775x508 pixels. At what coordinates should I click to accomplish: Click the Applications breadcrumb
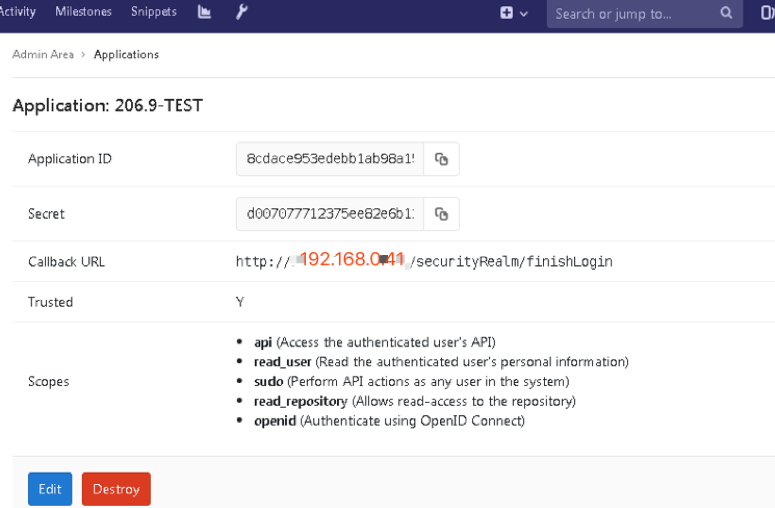click(126, 55)
